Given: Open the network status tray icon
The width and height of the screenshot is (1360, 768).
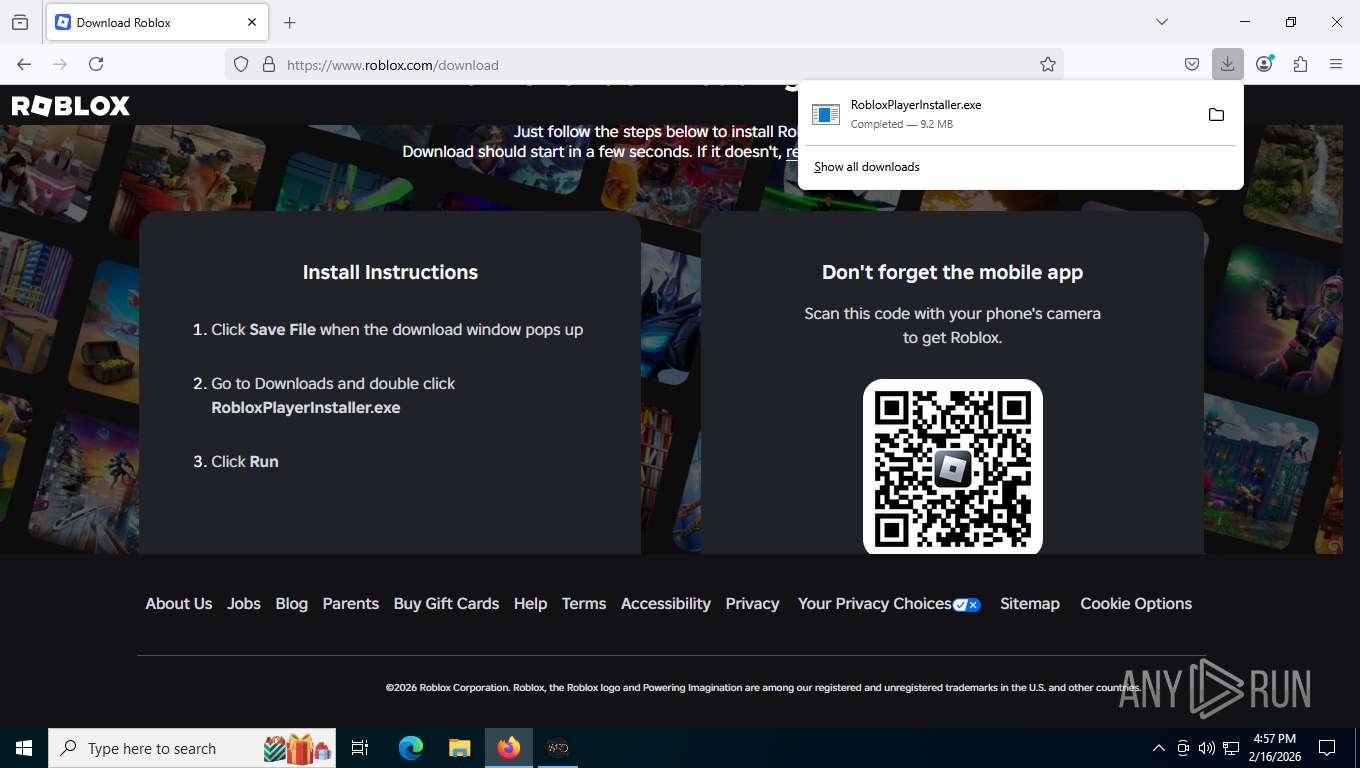Looking at the screenshot, I should click(x=1231, y=748).
